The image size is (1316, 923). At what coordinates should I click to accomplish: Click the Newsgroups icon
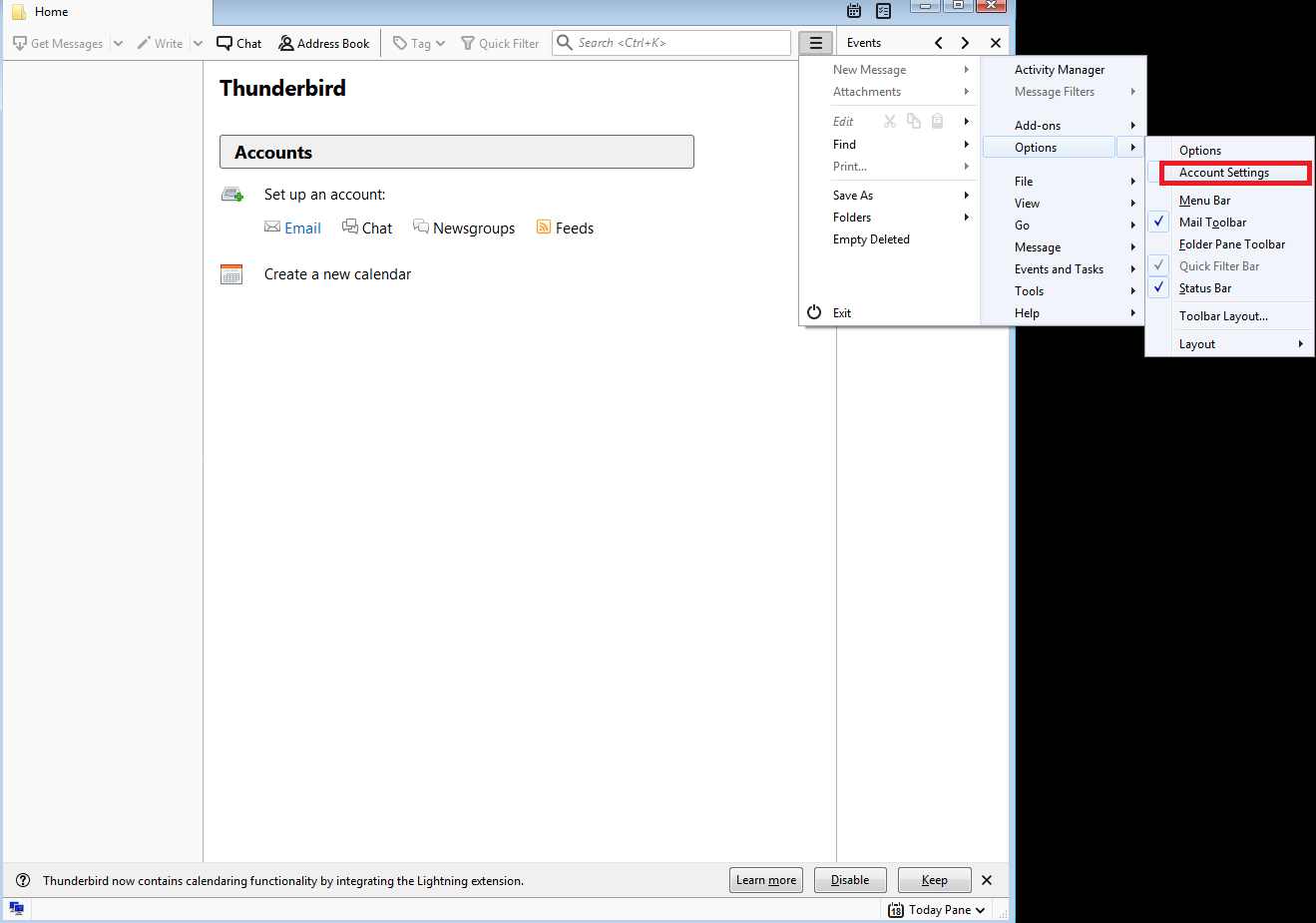(x=421, y=227)
